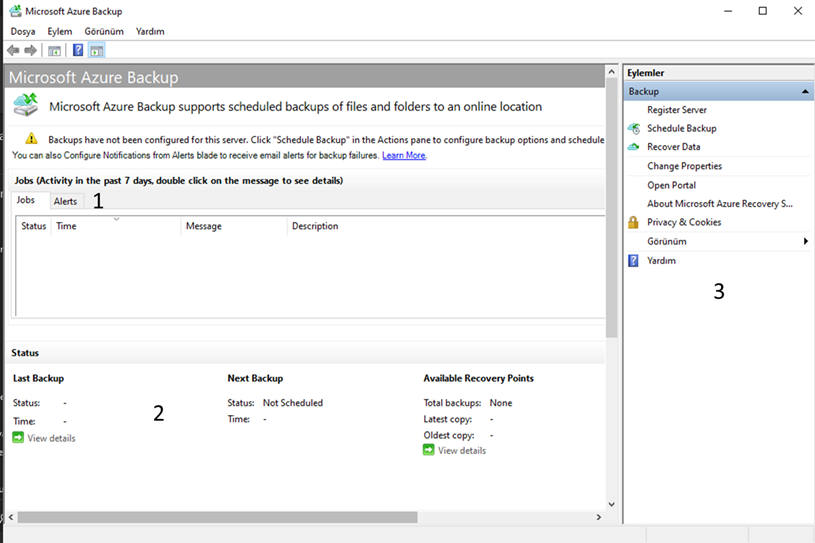The image size is (815, 543).
Task: Click the Back arrow toolbar icon
Action: tap(13, 50)
